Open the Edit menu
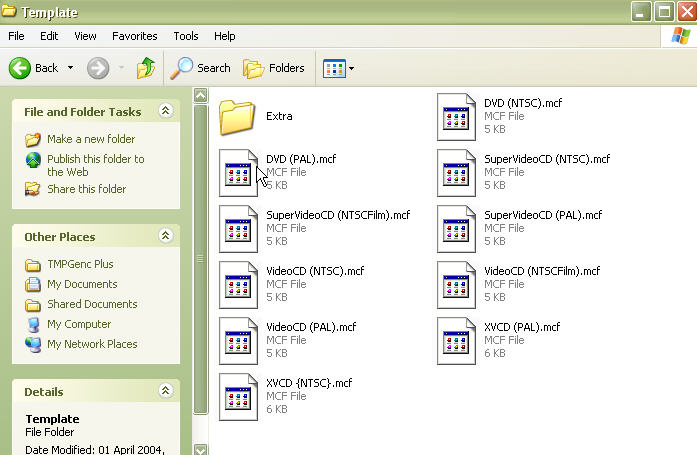Viewport: 697px width, 455px height. (49, 36)
